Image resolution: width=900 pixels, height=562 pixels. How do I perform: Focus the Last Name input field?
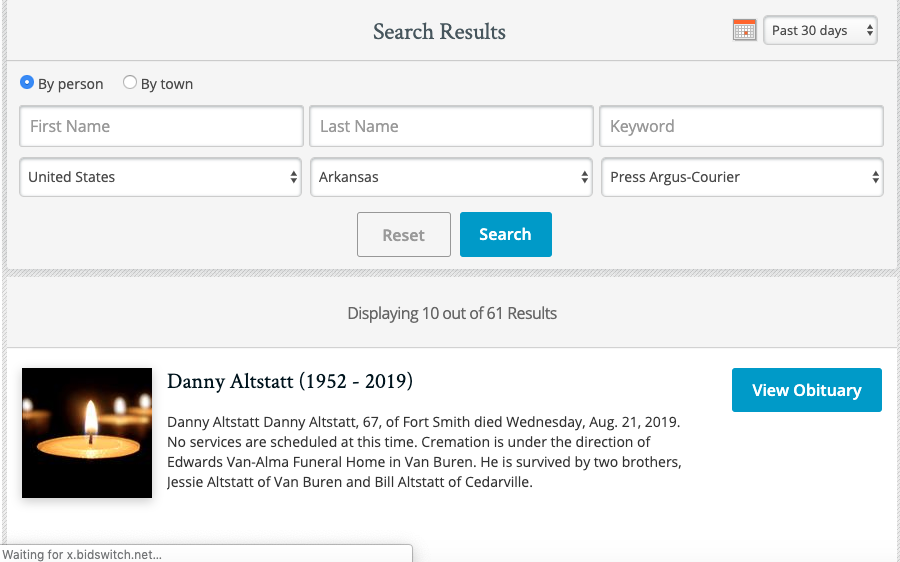click(451, 126)
